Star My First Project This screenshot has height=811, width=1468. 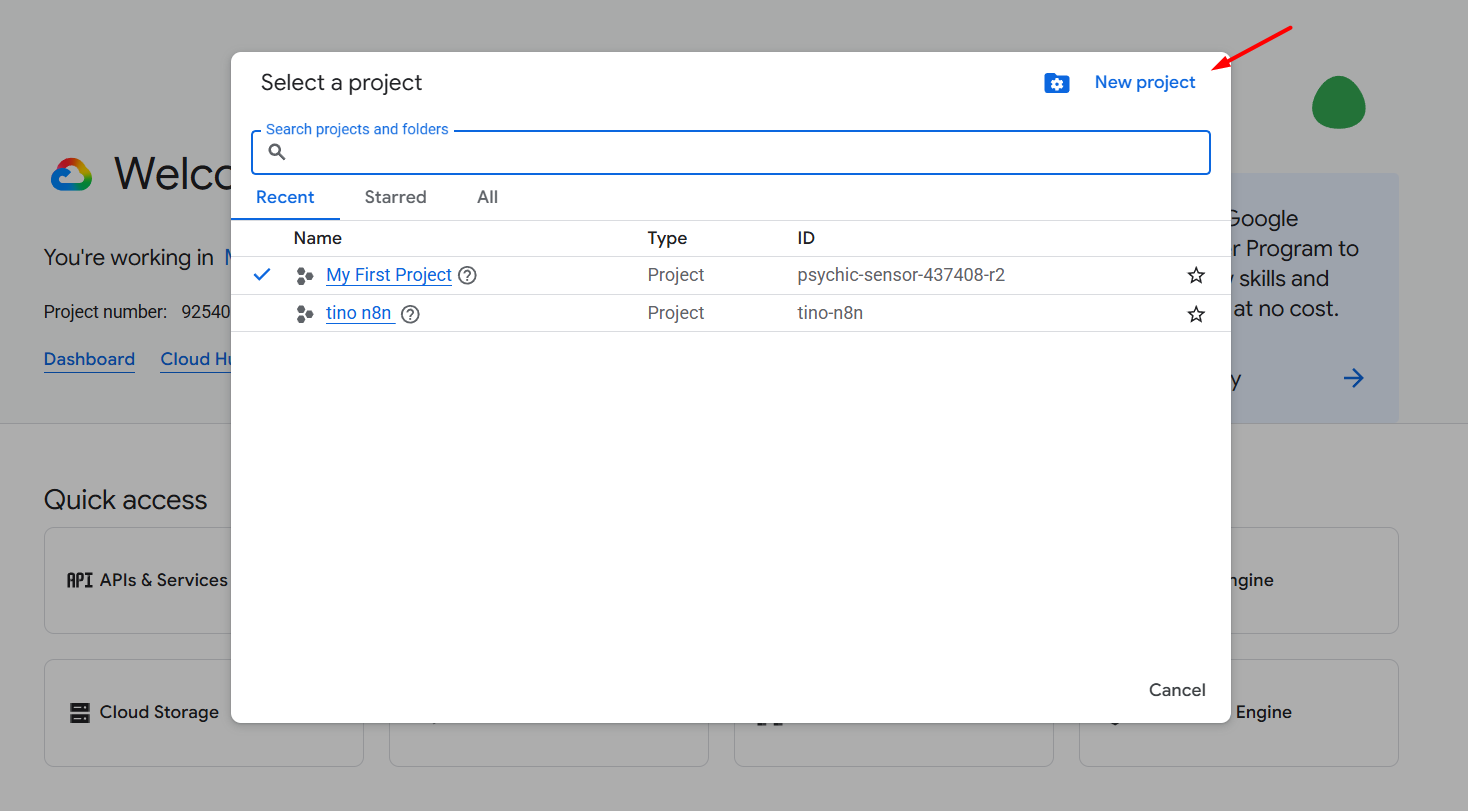1196,276
